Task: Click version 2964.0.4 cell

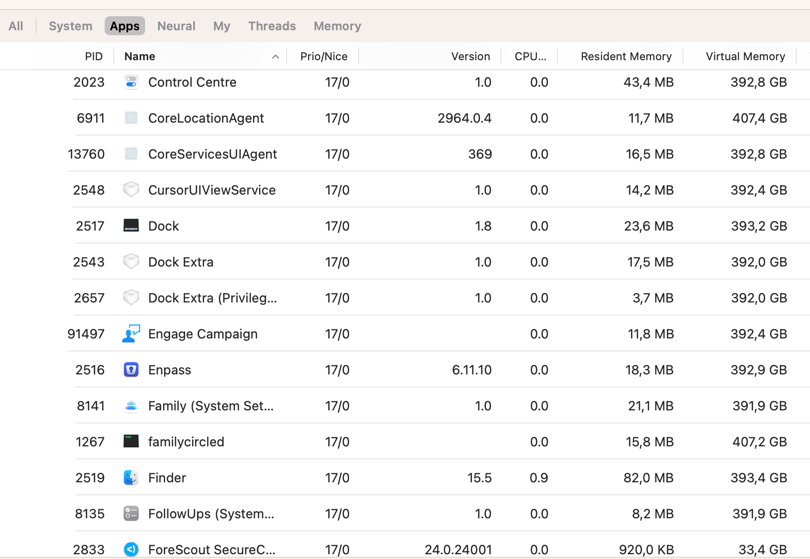Action: click(x=464, y=118)
